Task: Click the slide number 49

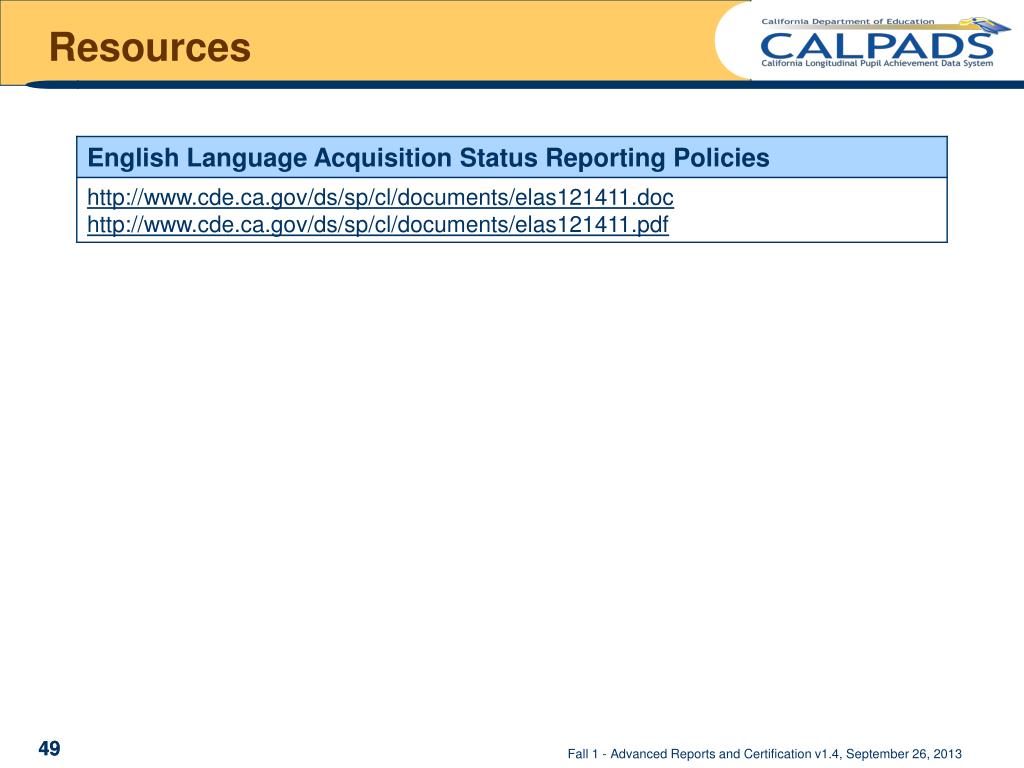Action: (x=49, y=748)
